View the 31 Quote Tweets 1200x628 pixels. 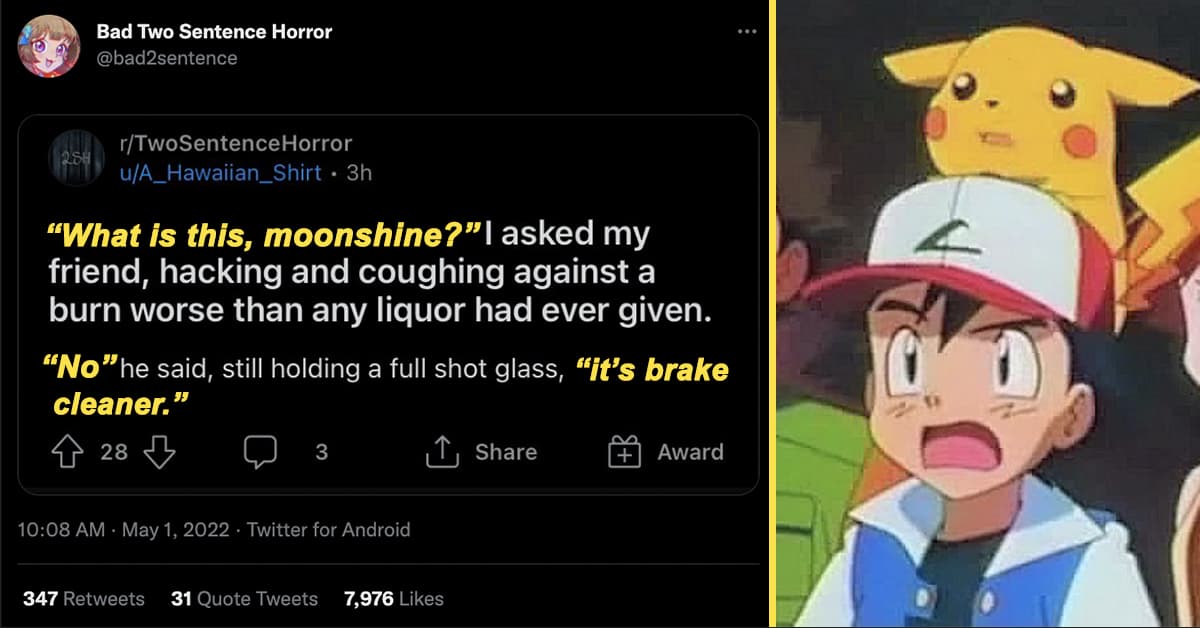pos(244,599)
